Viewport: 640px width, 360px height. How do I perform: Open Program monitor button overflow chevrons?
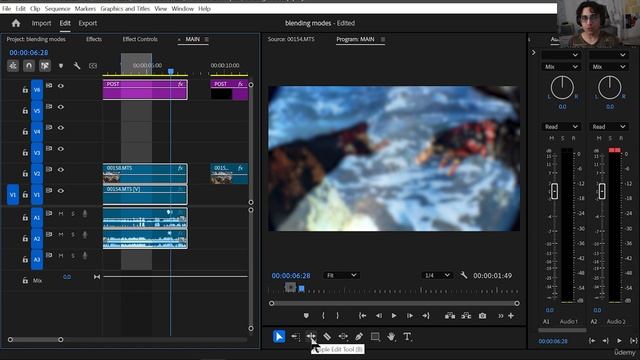pos(500,316)
